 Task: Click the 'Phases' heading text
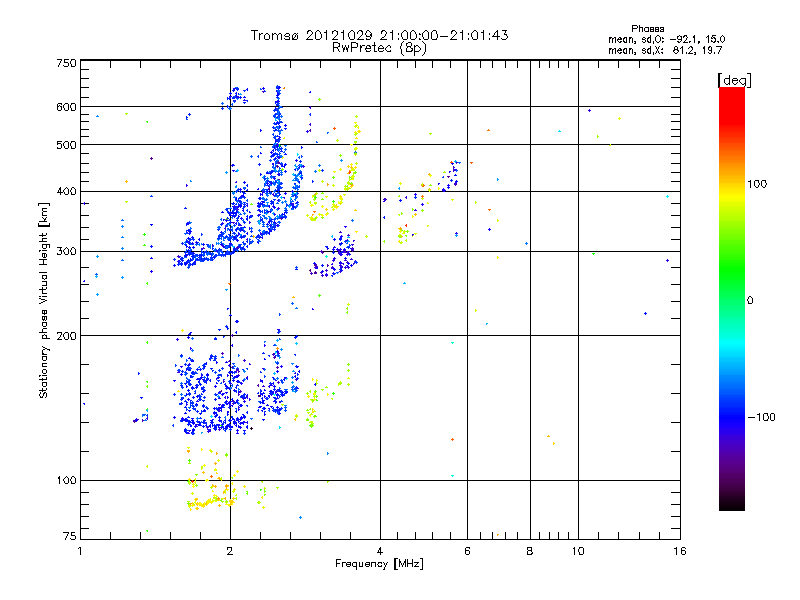(647, 29)
